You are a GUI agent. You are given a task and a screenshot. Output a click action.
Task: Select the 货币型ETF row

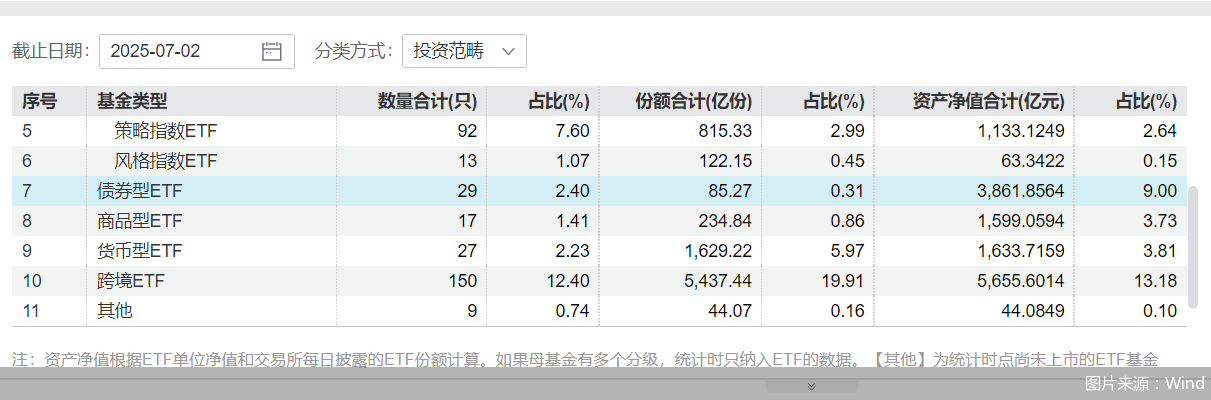[139, 251]
